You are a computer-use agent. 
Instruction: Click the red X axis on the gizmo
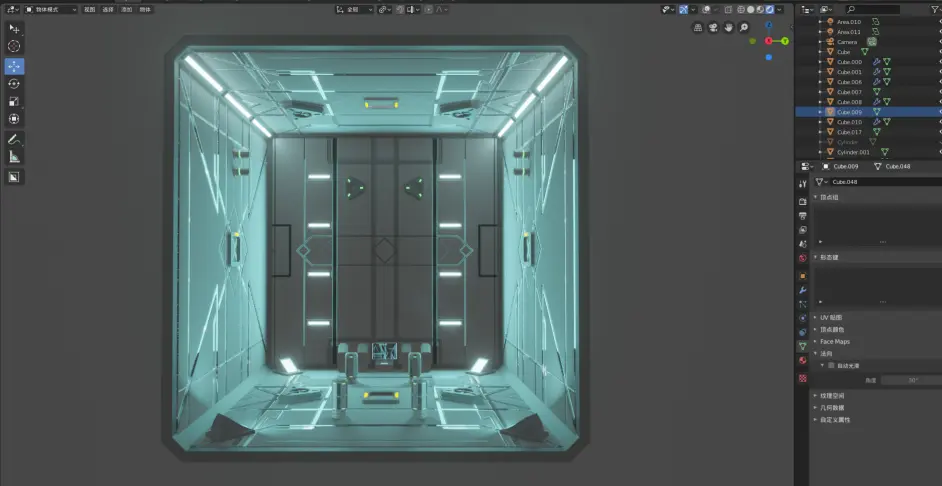[768, 41]
